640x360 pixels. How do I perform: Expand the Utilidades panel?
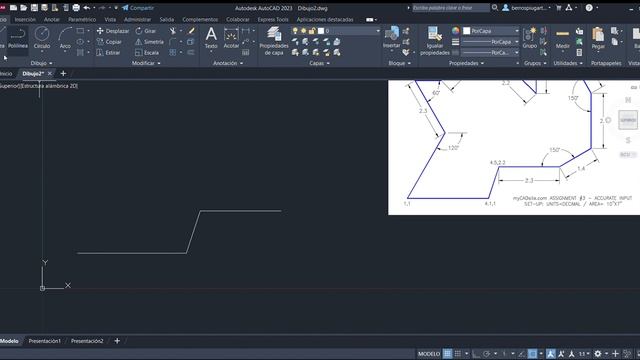568,63
